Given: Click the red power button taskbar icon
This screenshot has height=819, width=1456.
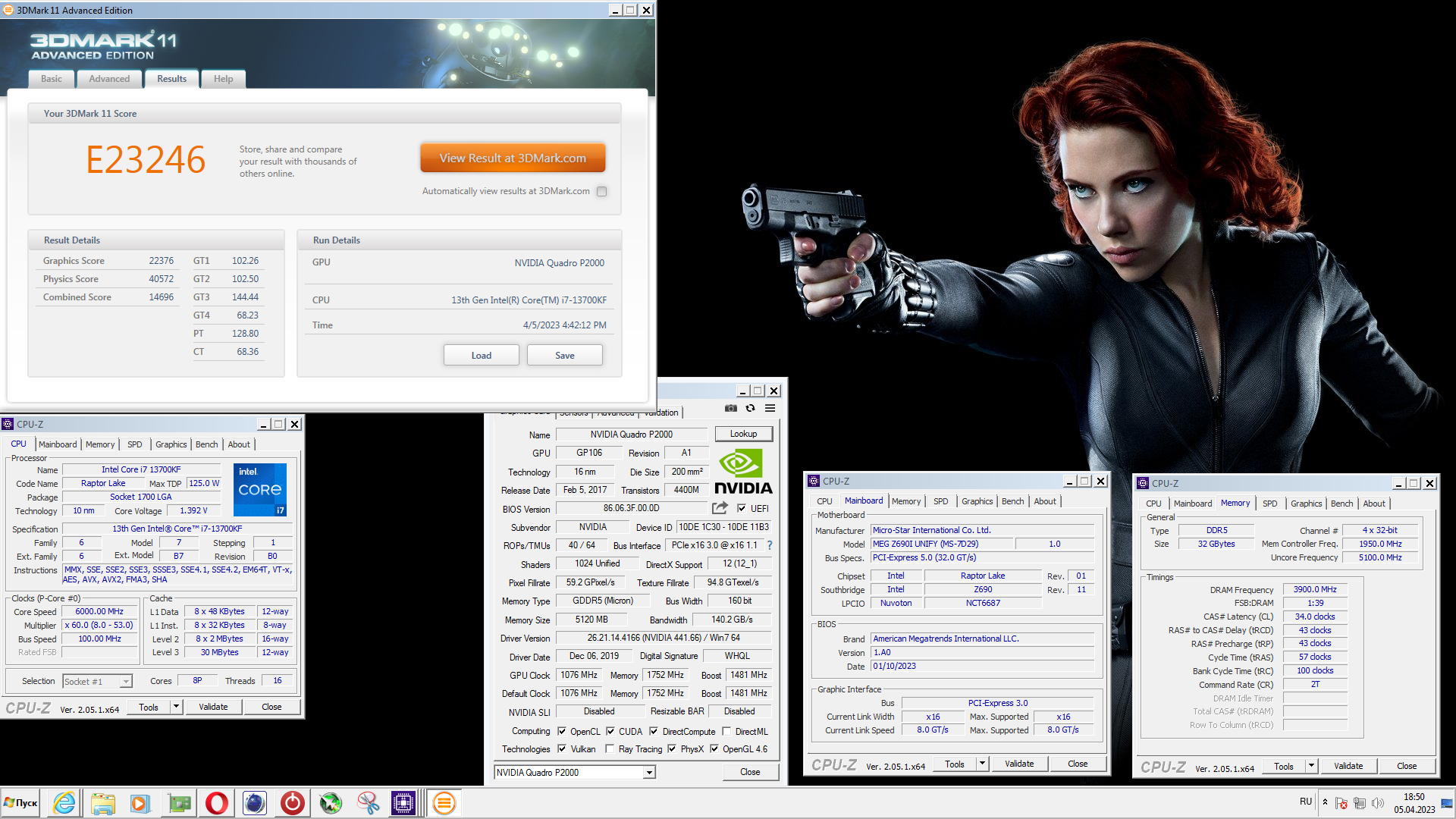Looking at the screenshot, I should (x=293, y=803).
